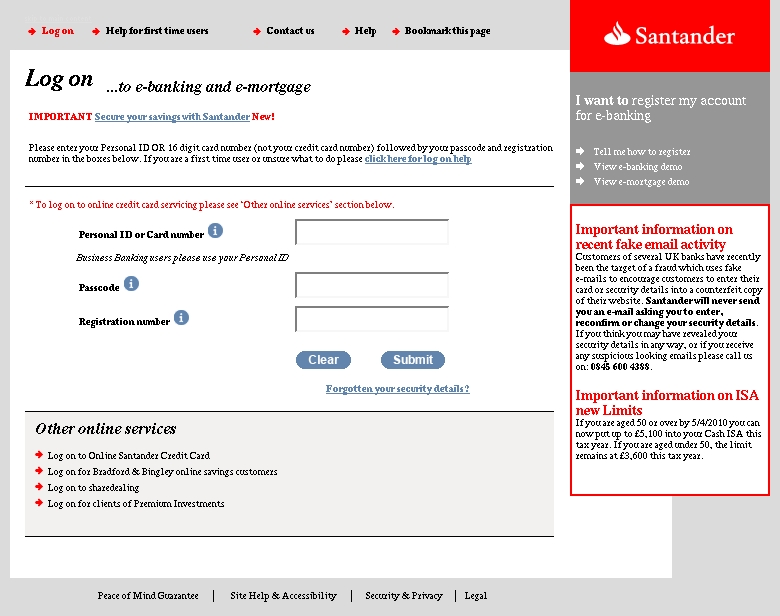The width and height of the screenshot is (780, 616).
Task: Click the red arrow beside Log on to sharedealing
Action: pyautogui.click(x=39, y=487)
